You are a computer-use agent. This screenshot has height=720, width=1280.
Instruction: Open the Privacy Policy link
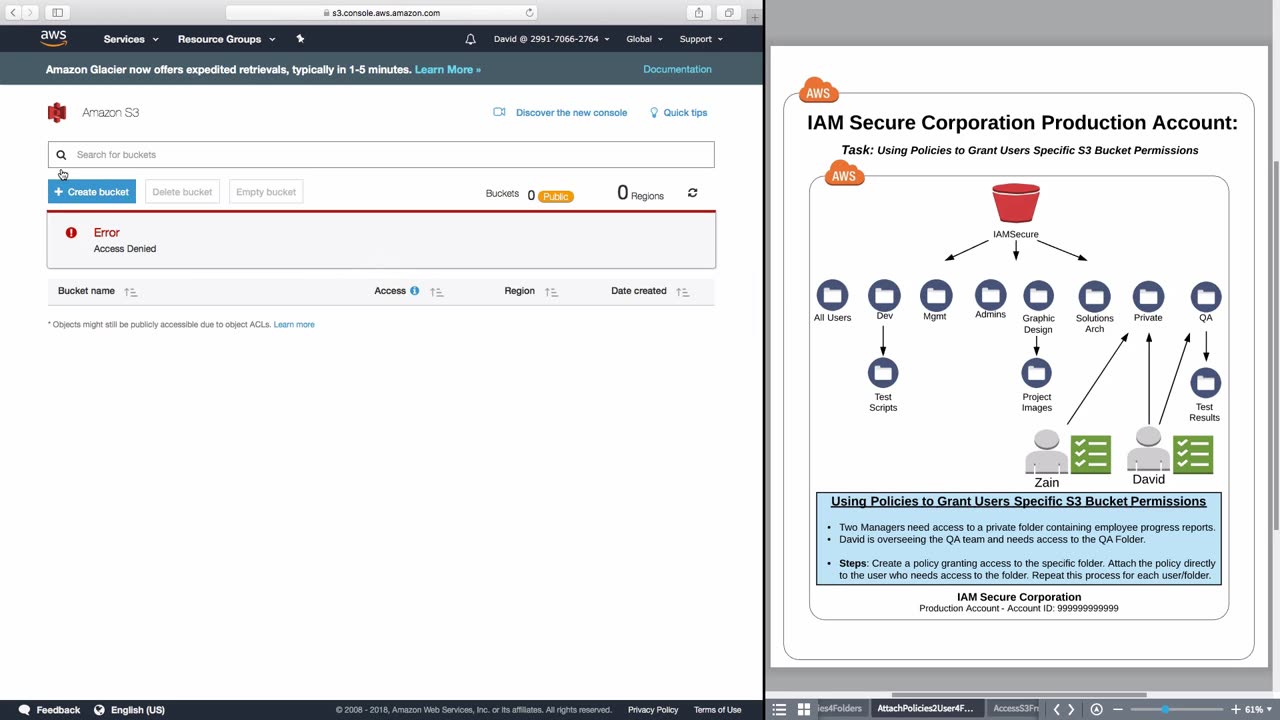[x=653, y=710]
